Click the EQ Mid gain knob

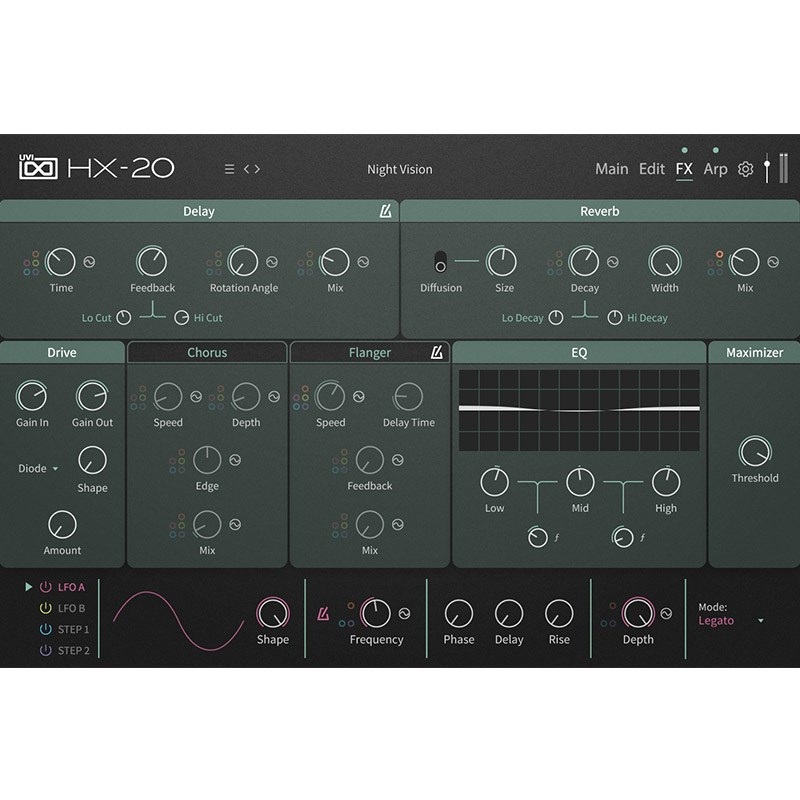pyautogui.click(x=580, y=482)
